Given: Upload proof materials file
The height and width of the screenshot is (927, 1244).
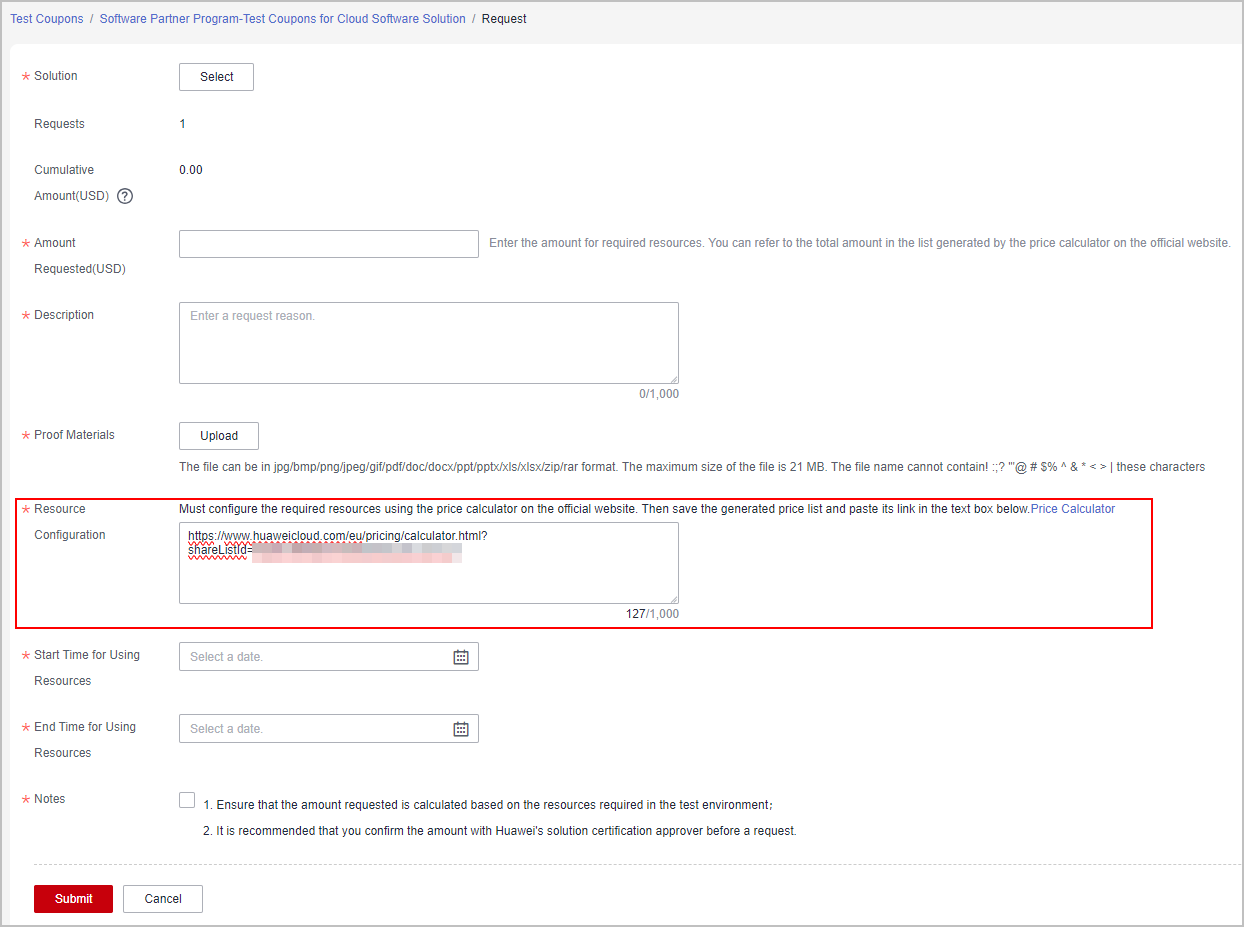Looking at the screenshot, I should (219, 436).
